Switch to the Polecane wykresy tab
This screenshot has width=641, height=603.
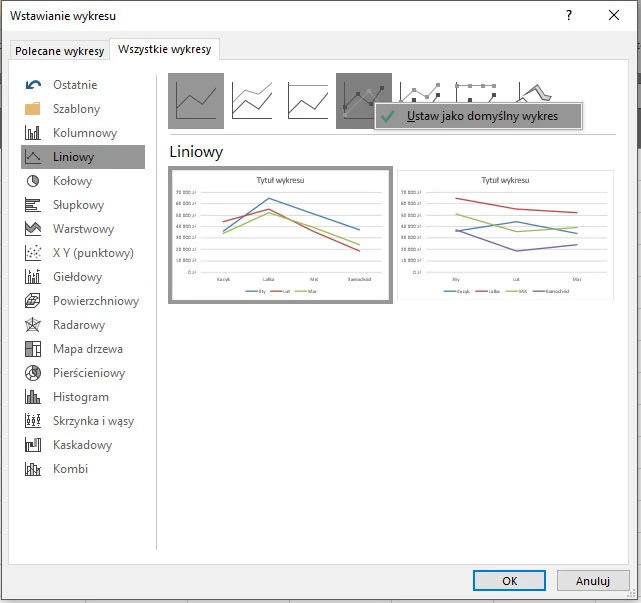pos(60,51)
